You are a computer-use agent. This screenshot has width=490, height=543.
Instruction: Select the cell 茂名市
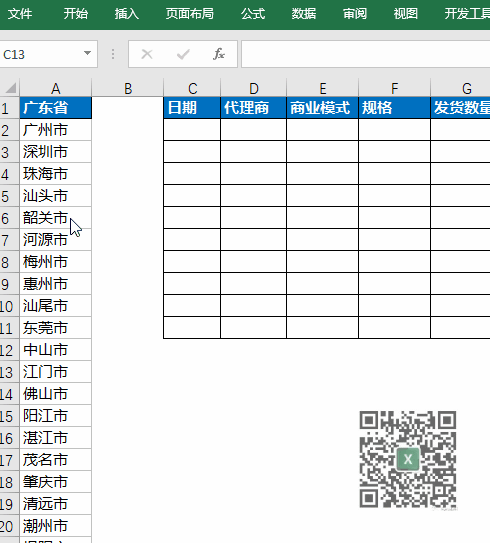[56, 460]
